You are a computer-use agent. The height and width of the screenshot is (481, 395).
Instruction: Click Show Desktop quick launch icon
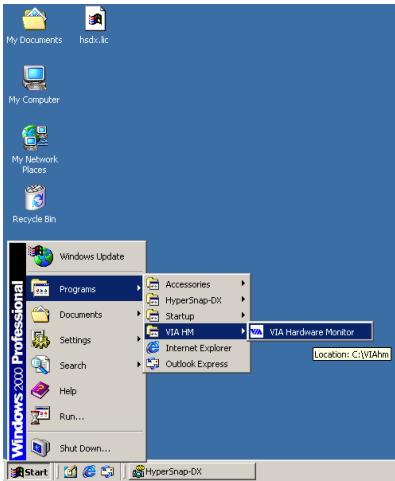(70, 472)
